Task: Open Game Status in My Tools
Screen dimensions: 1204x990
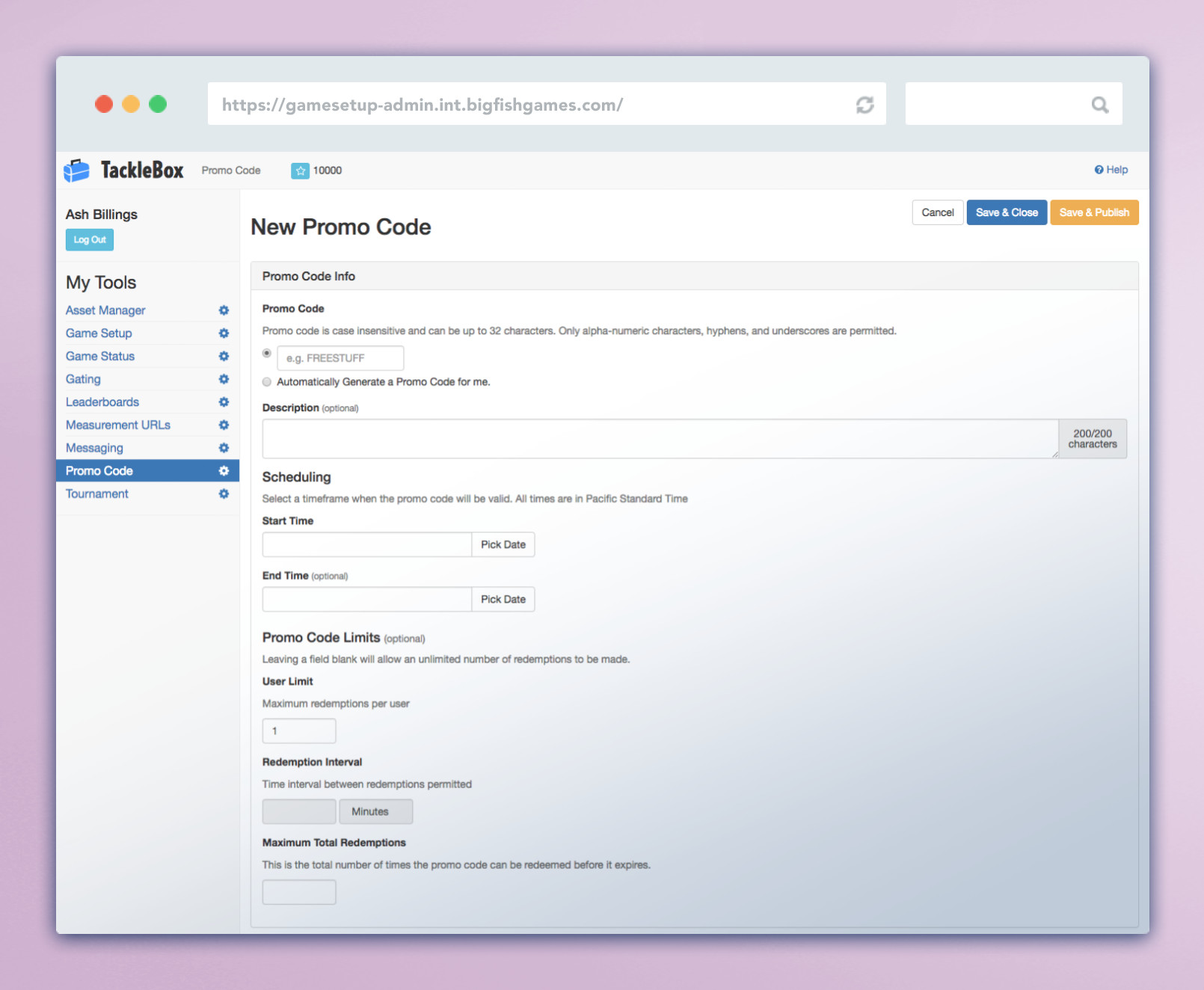Action: tap(100, 357)
